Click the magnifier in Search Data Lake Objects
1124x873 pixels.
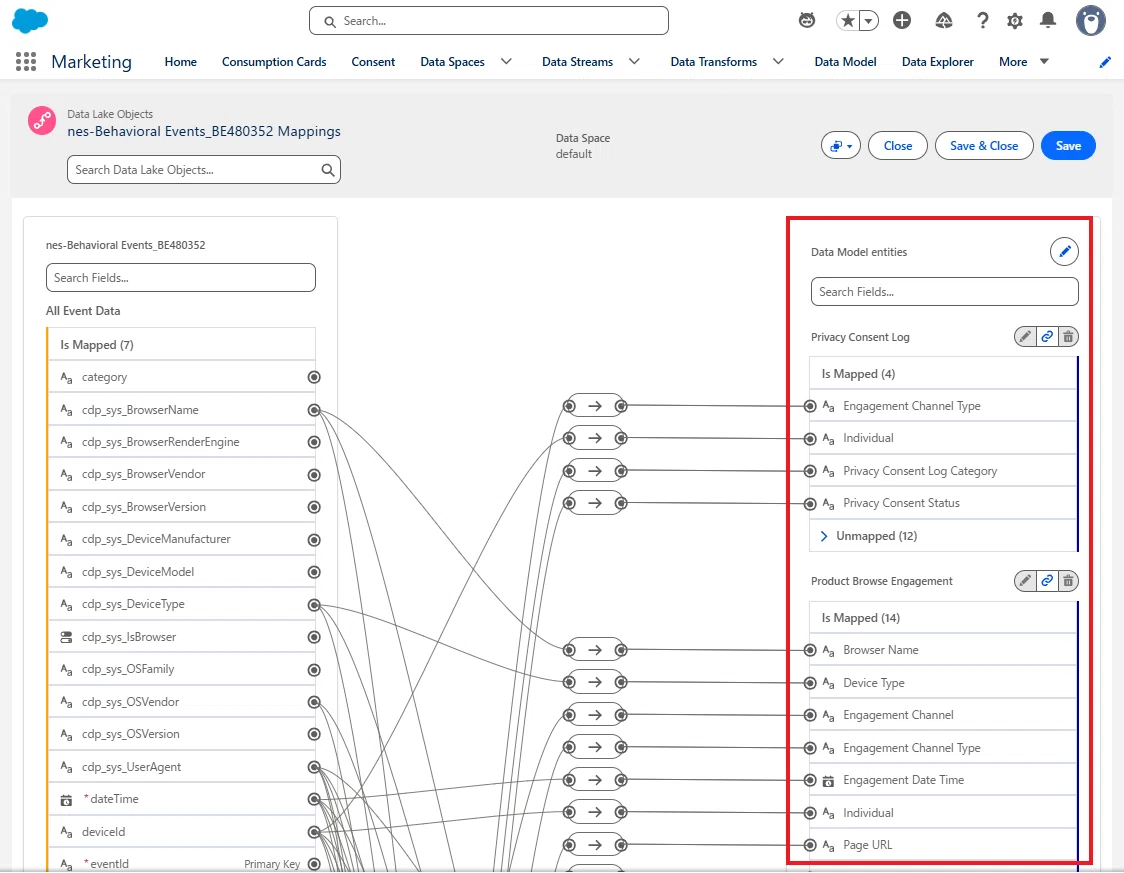328,170
